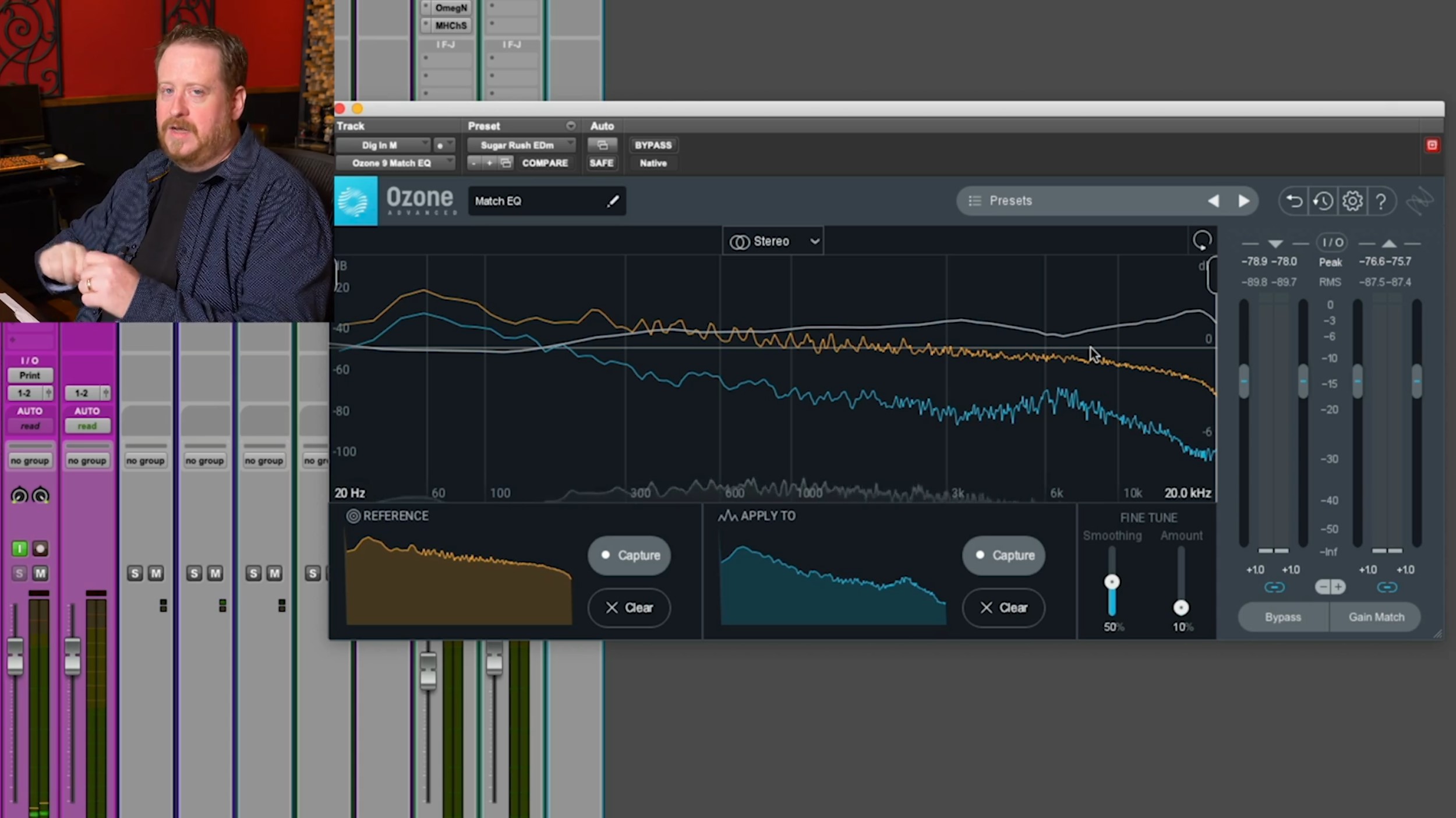Toggle Ozone Bypass button at bottom right
The width and height of the screenshot is (1456, 818).
pyautogui.click(x=1282, y=617)
